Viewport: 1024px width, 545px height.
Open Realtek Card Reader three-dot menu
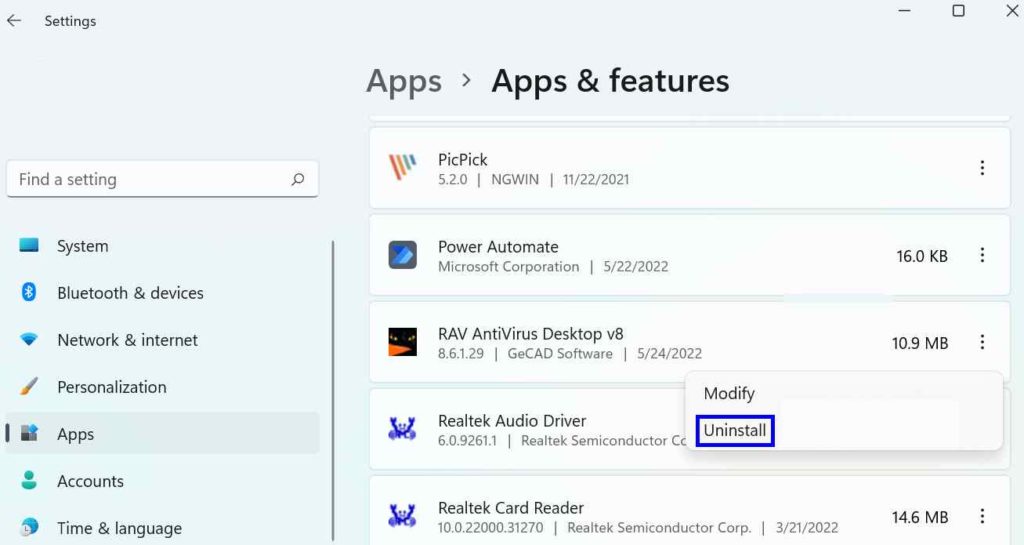coord(982,516)
